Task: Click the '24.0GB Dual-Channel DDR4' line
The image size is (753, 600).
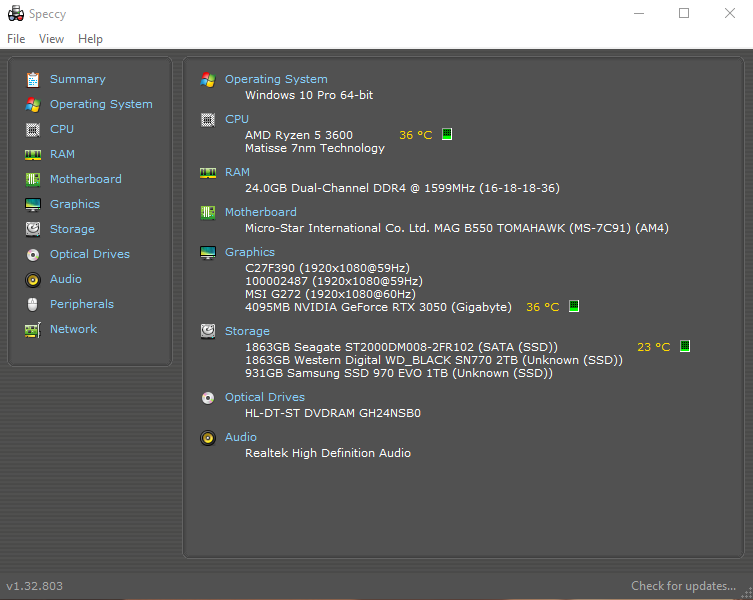Action: click(402, 188)
